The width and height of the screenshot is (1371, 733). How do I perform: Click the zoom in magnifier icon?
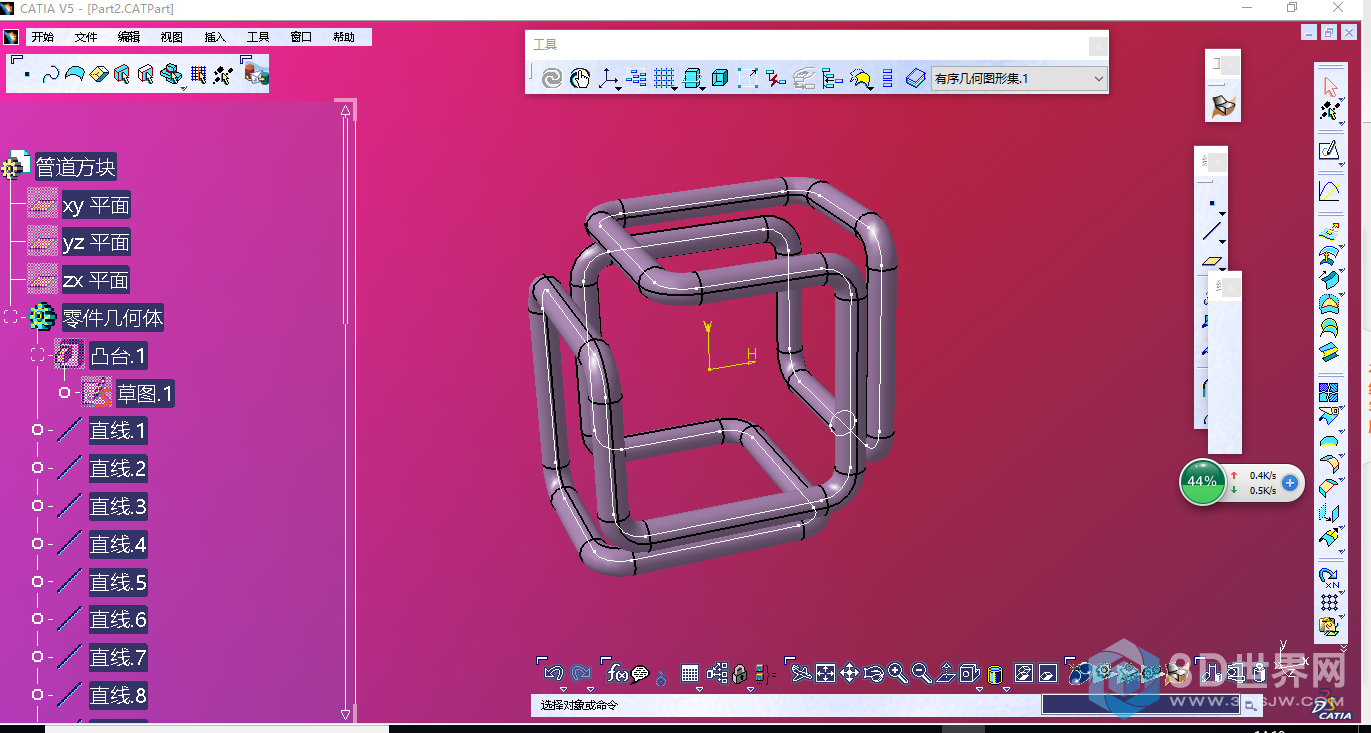click(897, 674)
